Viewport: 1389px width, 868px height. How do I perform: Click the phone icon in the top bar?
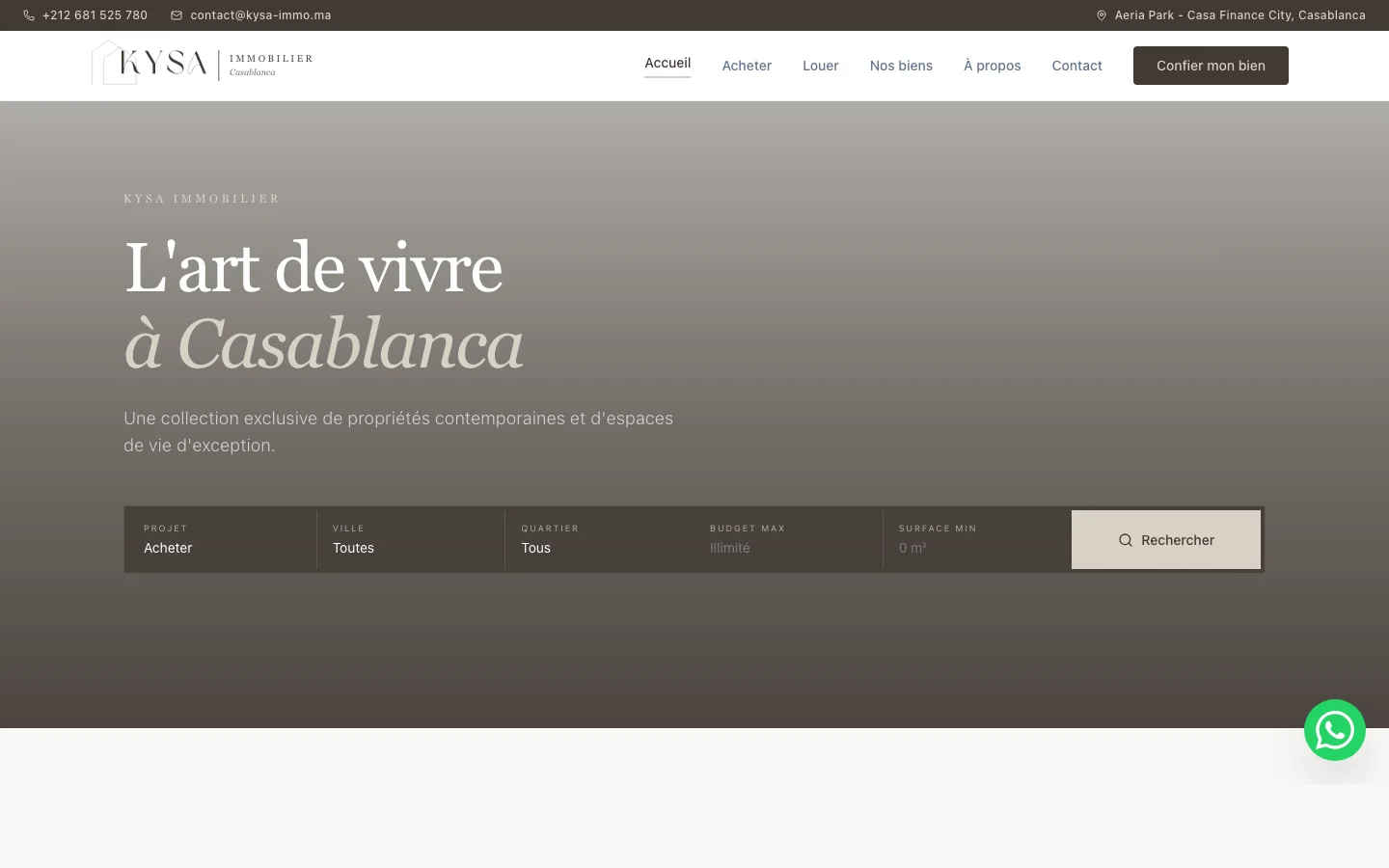[x=30, y=14]
